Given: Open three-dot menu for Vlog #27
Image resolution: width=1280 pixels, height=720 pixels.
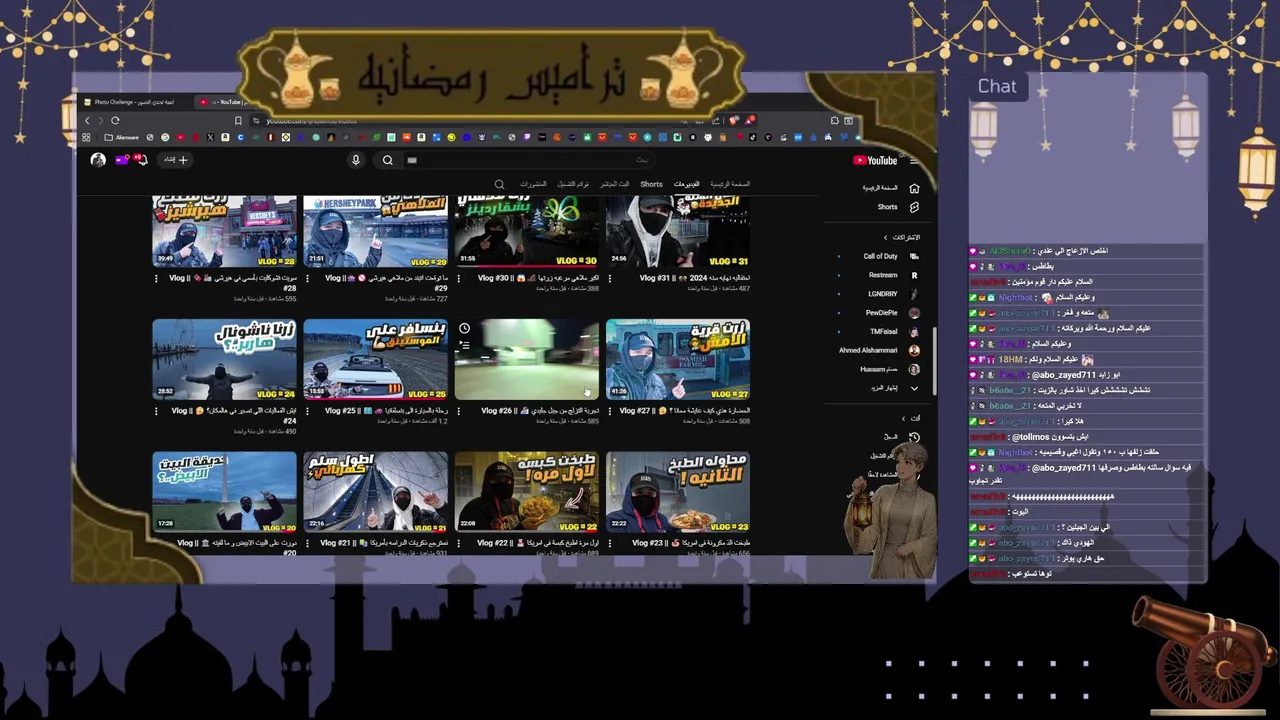Looking at the screenshot, I should click(609, 411).
